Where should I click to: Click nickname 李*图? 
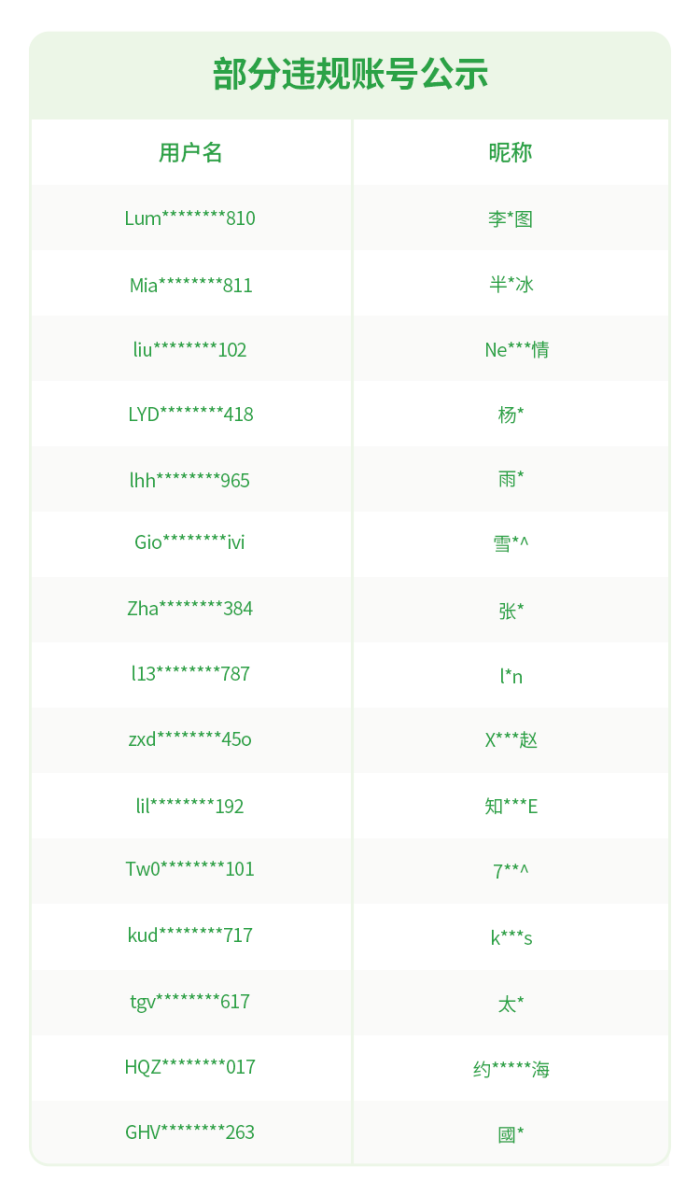(x=510, y=219)
